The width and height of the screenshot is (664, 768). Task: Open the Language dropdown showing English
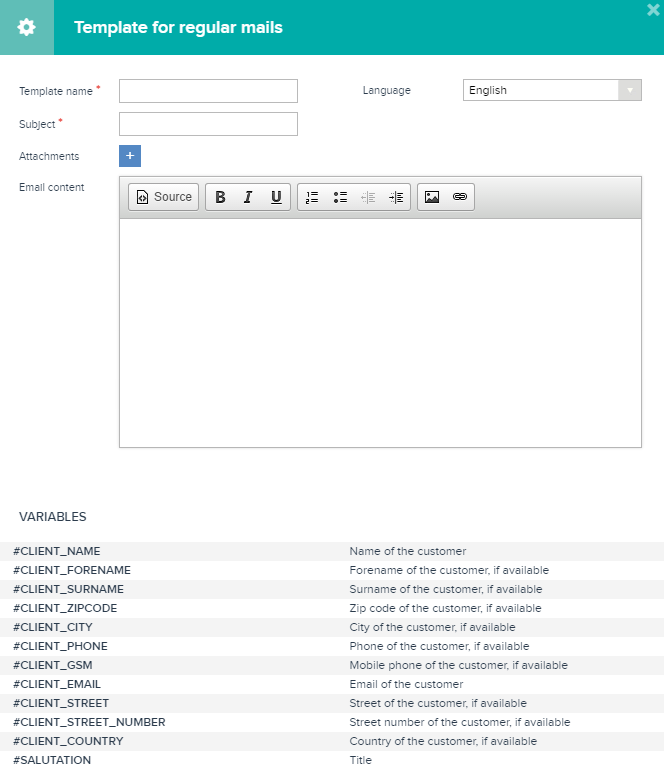[552, 90]
